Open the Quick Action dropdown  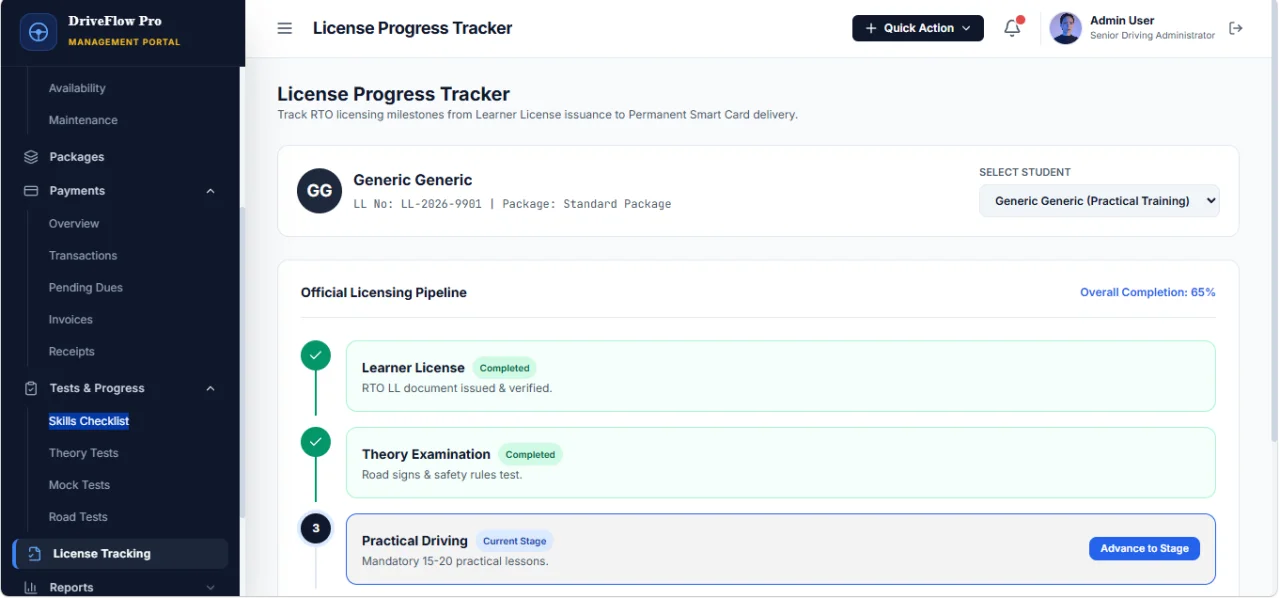(x=918, y=28)
